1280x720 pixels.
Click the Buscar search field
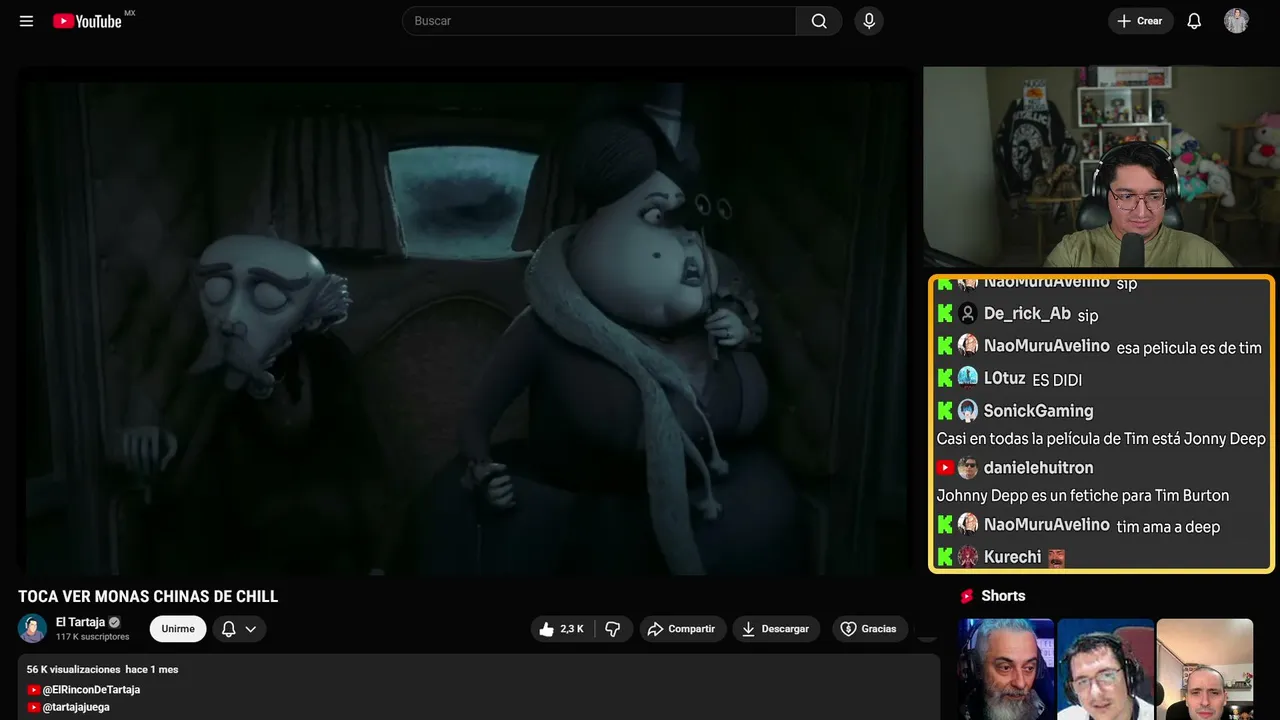[x=599, y=21]
